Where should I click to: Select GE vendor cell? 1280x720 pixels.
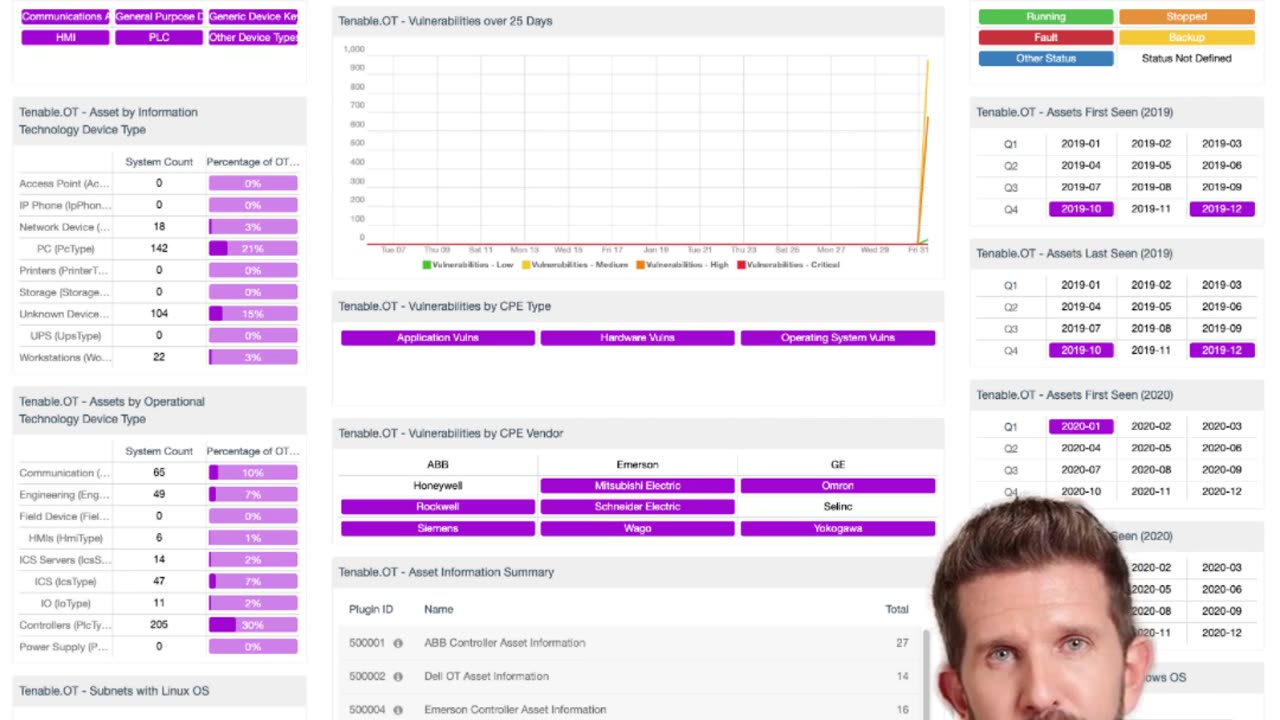click(x=838, y=465)
